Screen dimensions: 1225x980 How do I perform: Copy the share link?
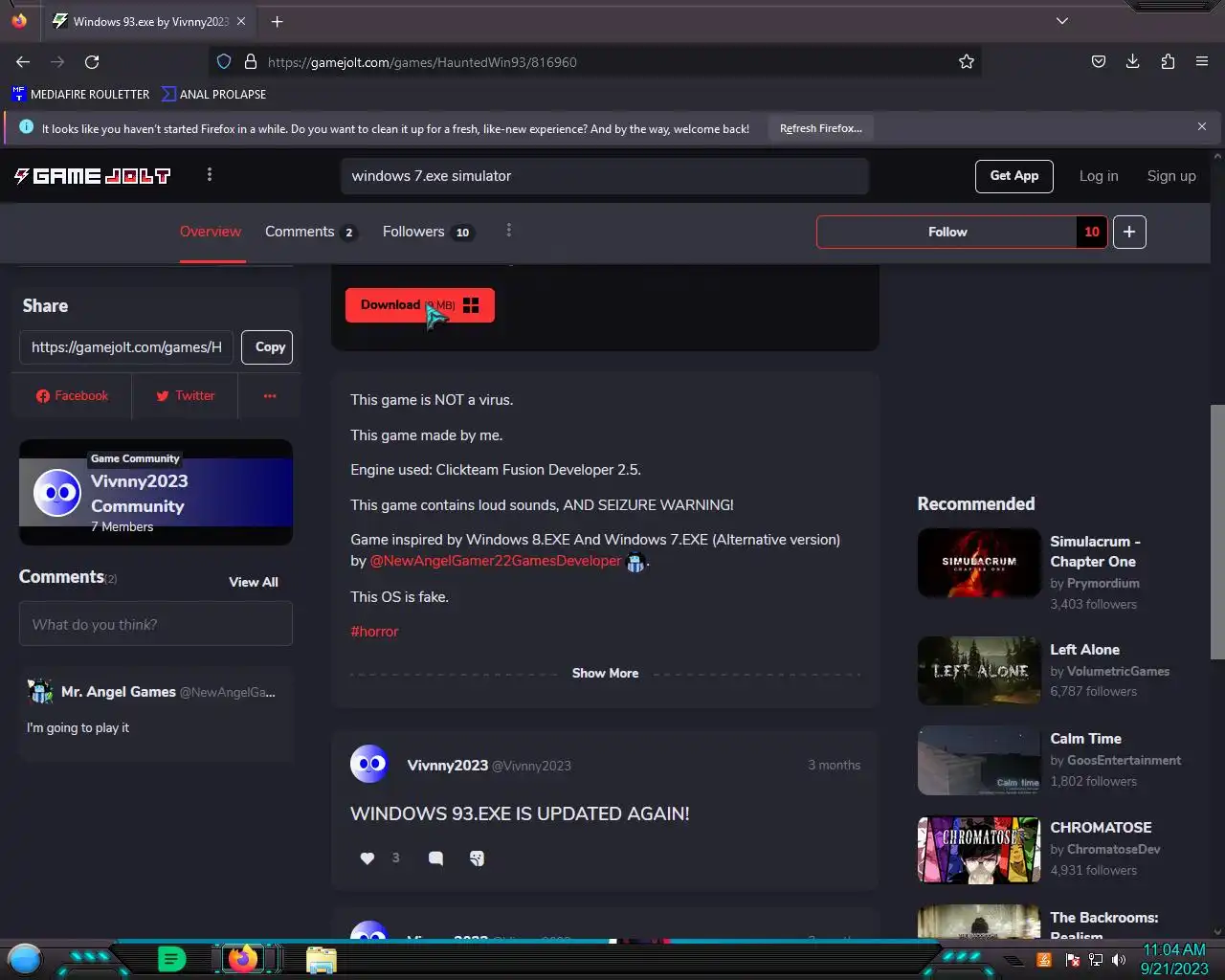coord(267,347)
